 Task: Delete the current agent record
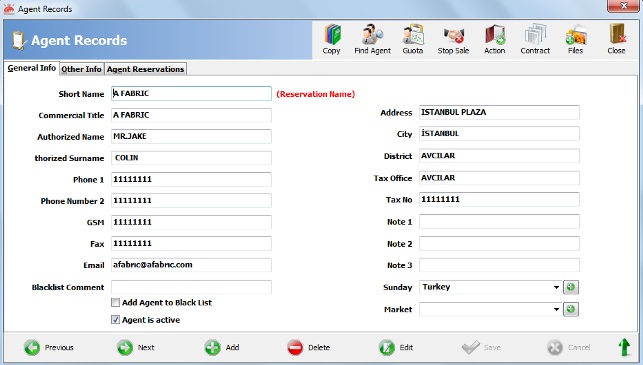[x=309, y=348]
